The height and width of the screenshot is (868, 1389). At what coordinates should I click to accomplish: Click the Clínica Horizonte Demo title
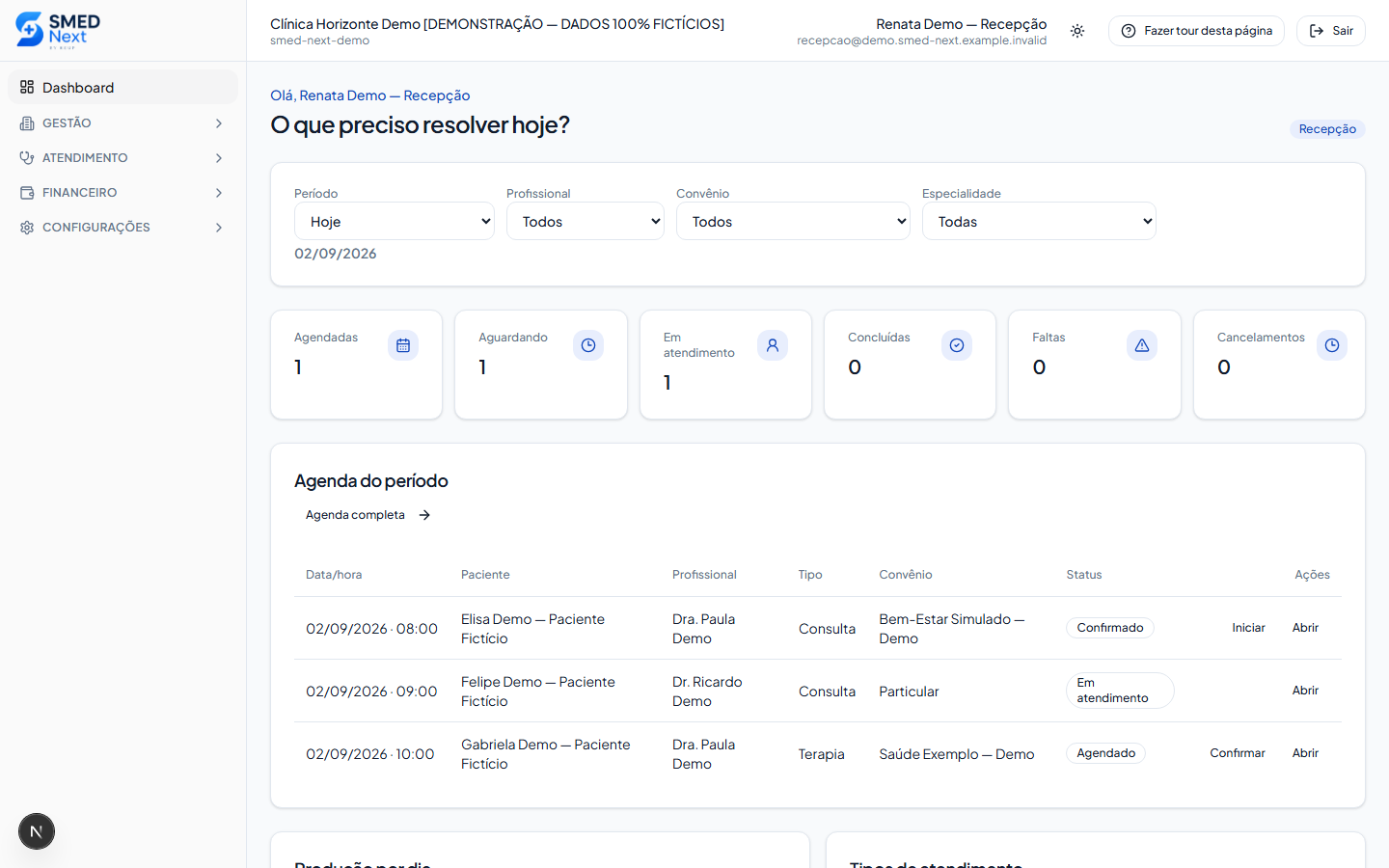click(497, 24)
